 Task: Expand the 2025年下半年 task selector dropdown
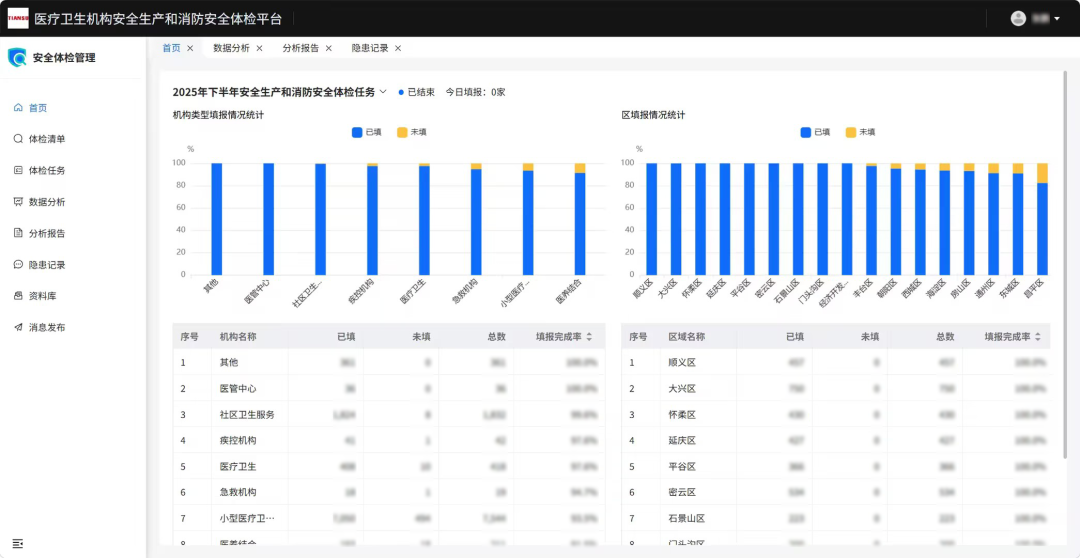tap(383, 92)
